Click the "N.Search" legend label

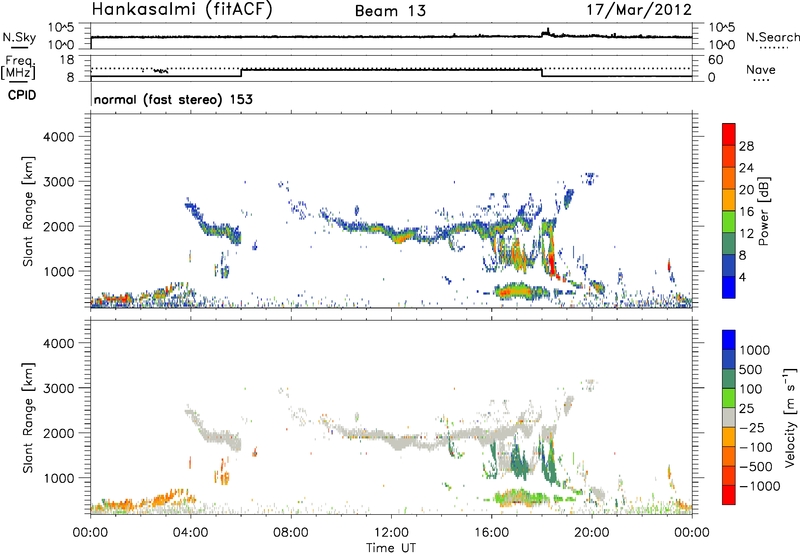[773, 37]
